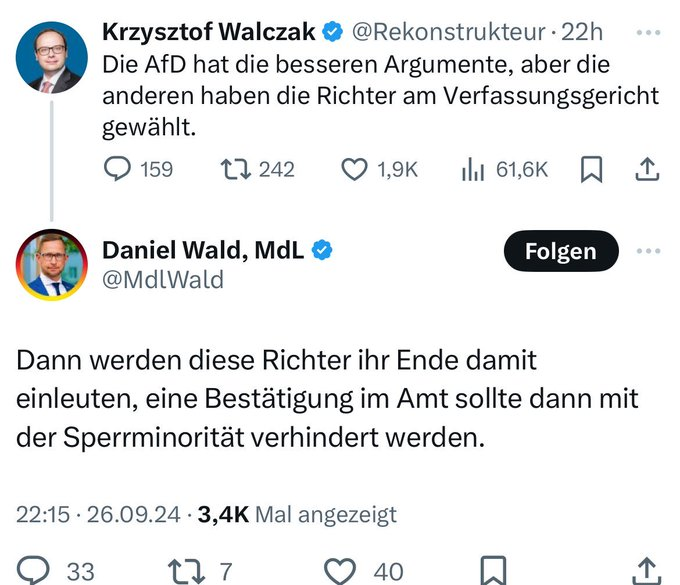Share Krzysztof Walczak's post
This screenshot has width=680, height=585.
pyautogui.click(x=647, y=169)
